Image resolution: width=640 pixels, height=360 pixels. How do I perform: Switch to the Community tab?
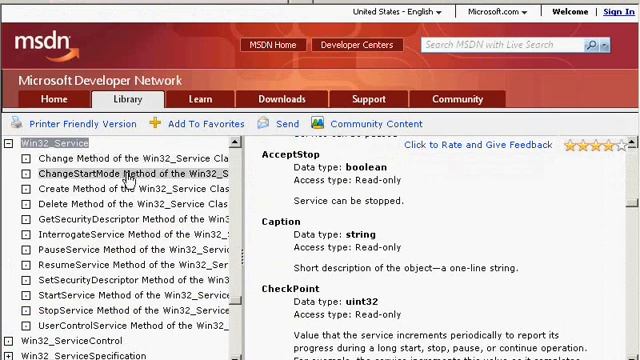457,99
